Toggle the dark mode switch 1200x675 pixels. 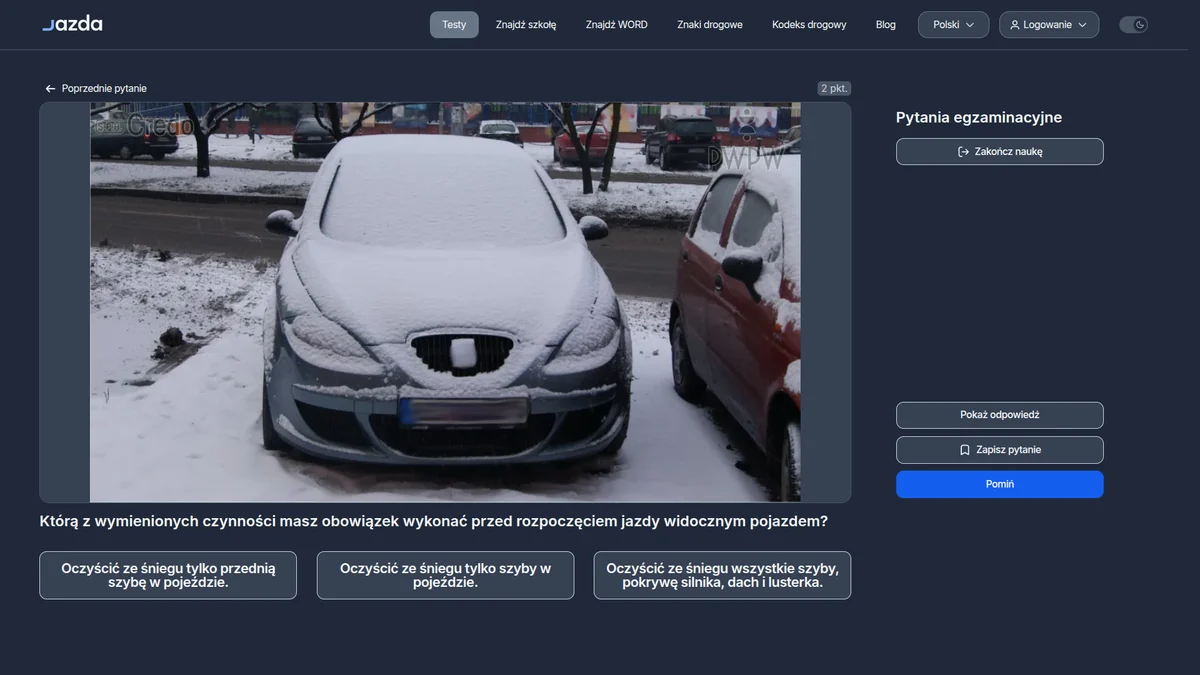click(1133, 25)
